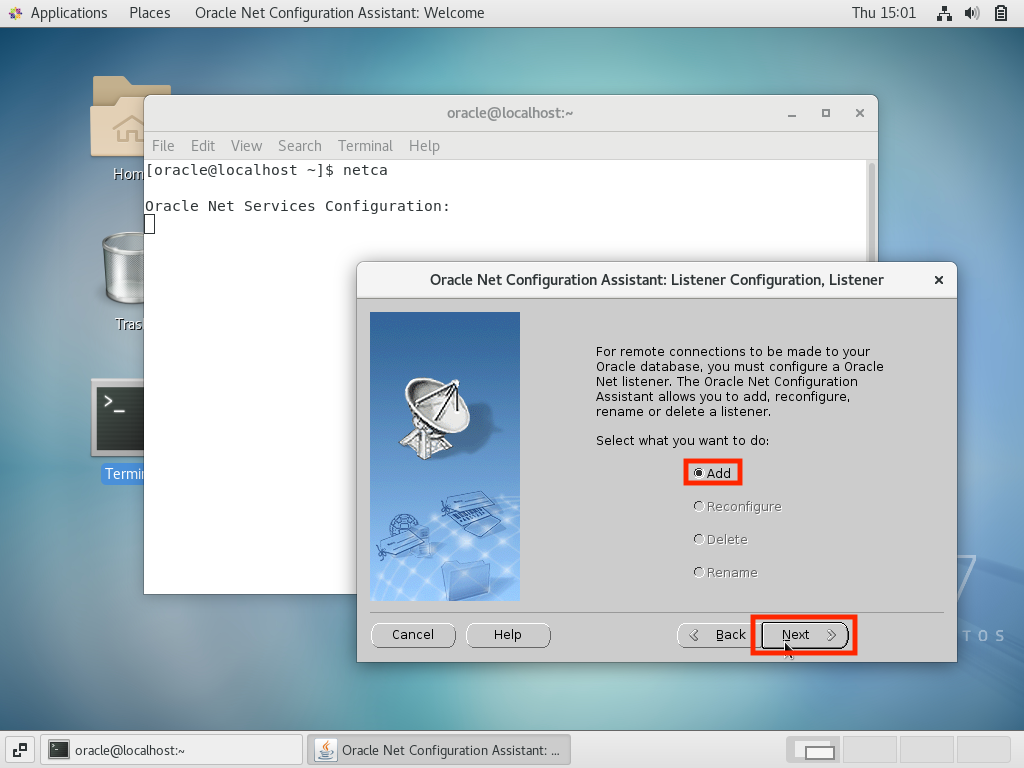Open the terminal File menu

pyautogui.click(x=163, y=146)
